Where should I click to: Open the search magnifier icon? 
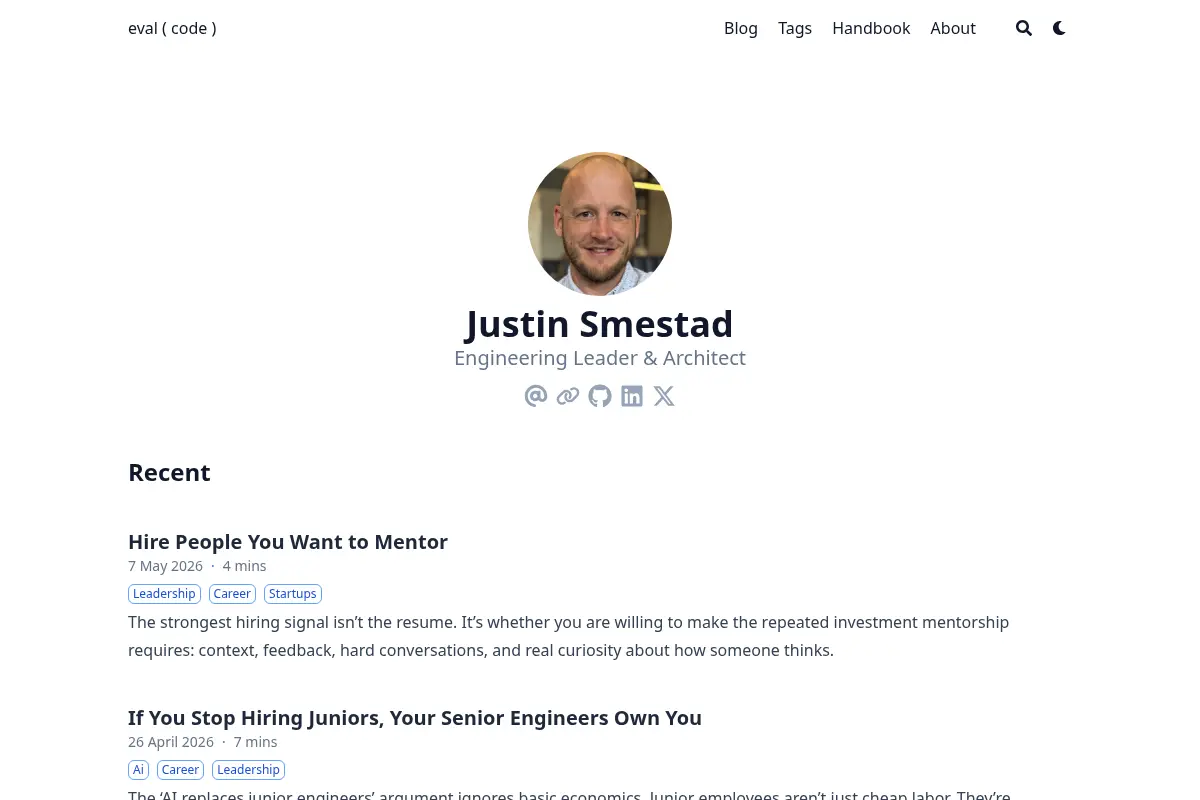[x=1024, y=28]
